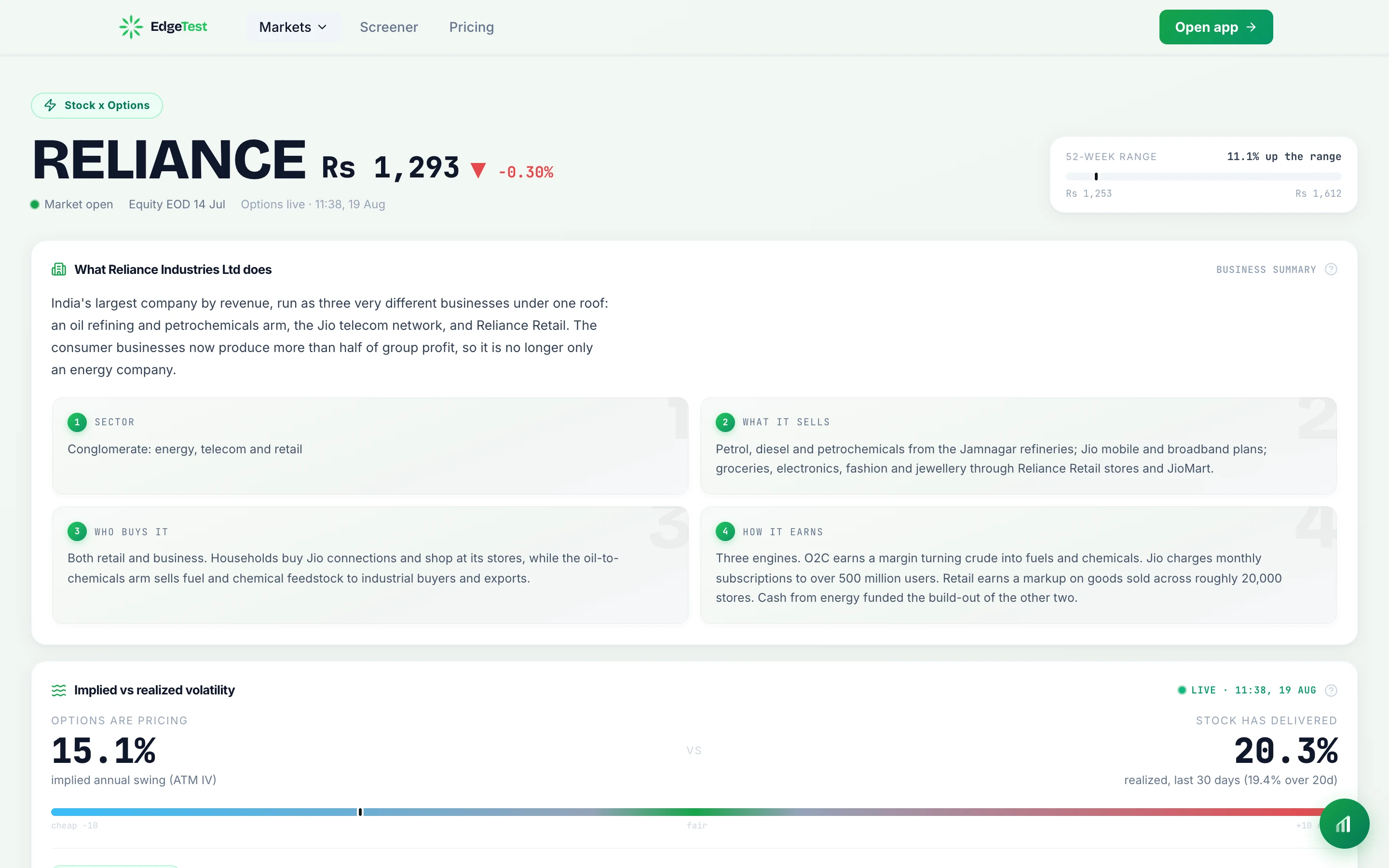Click the lightning bolt icon in the badge

tap(51, 105)
